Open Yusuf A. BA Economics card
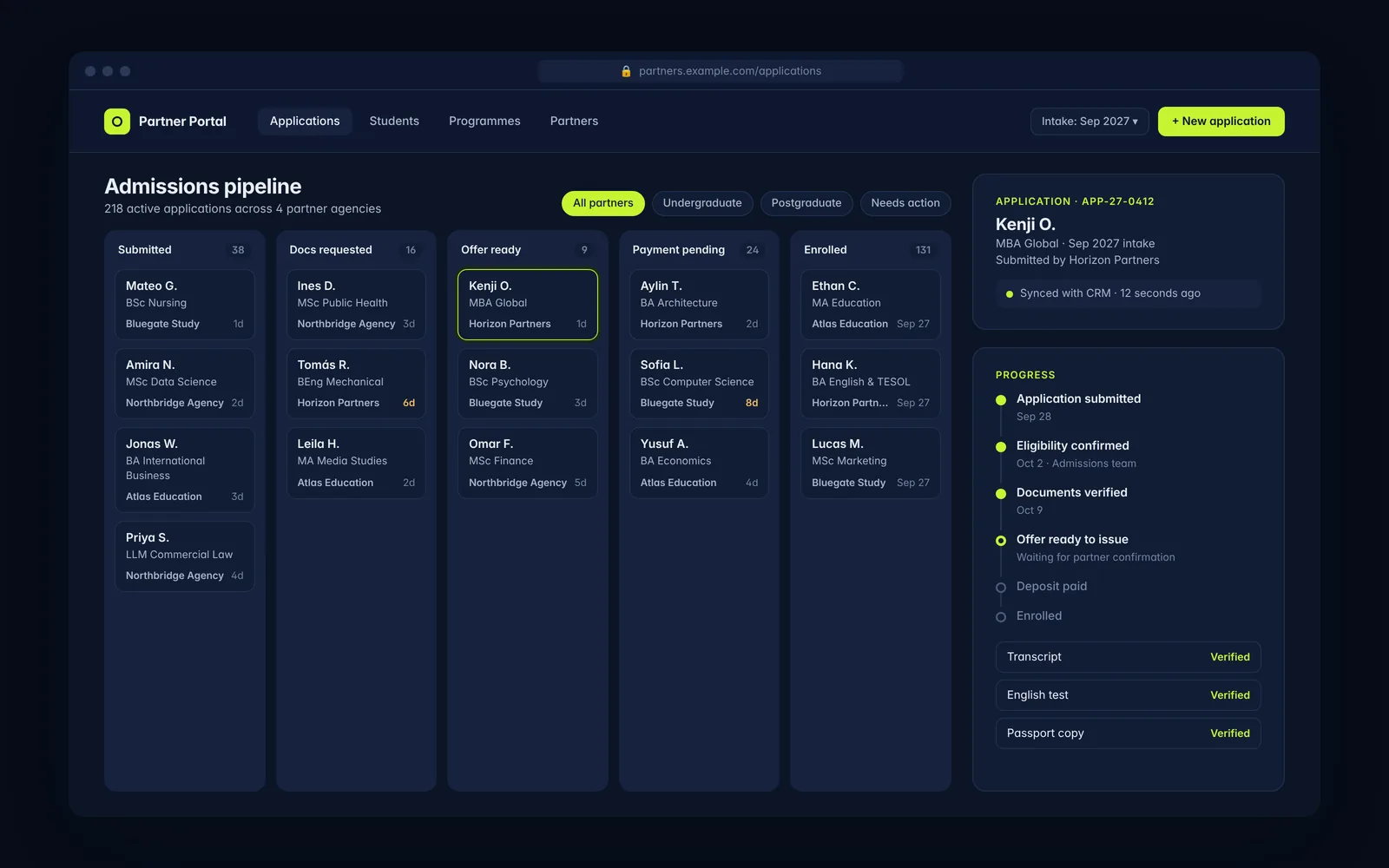Viewport: 1389px width, 868px height. click(x=699, y=463)
